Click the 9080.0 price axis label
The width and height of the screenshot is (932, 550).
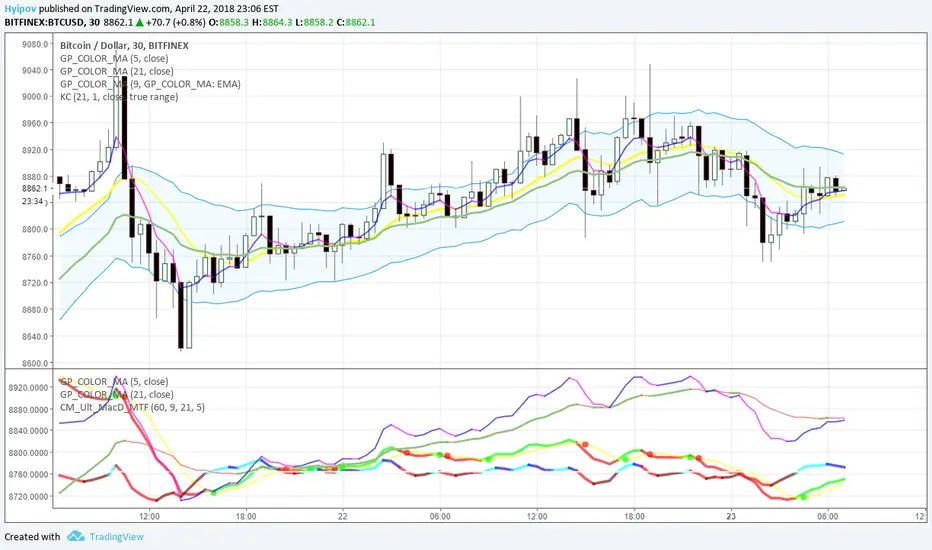(x=34, y=44)
